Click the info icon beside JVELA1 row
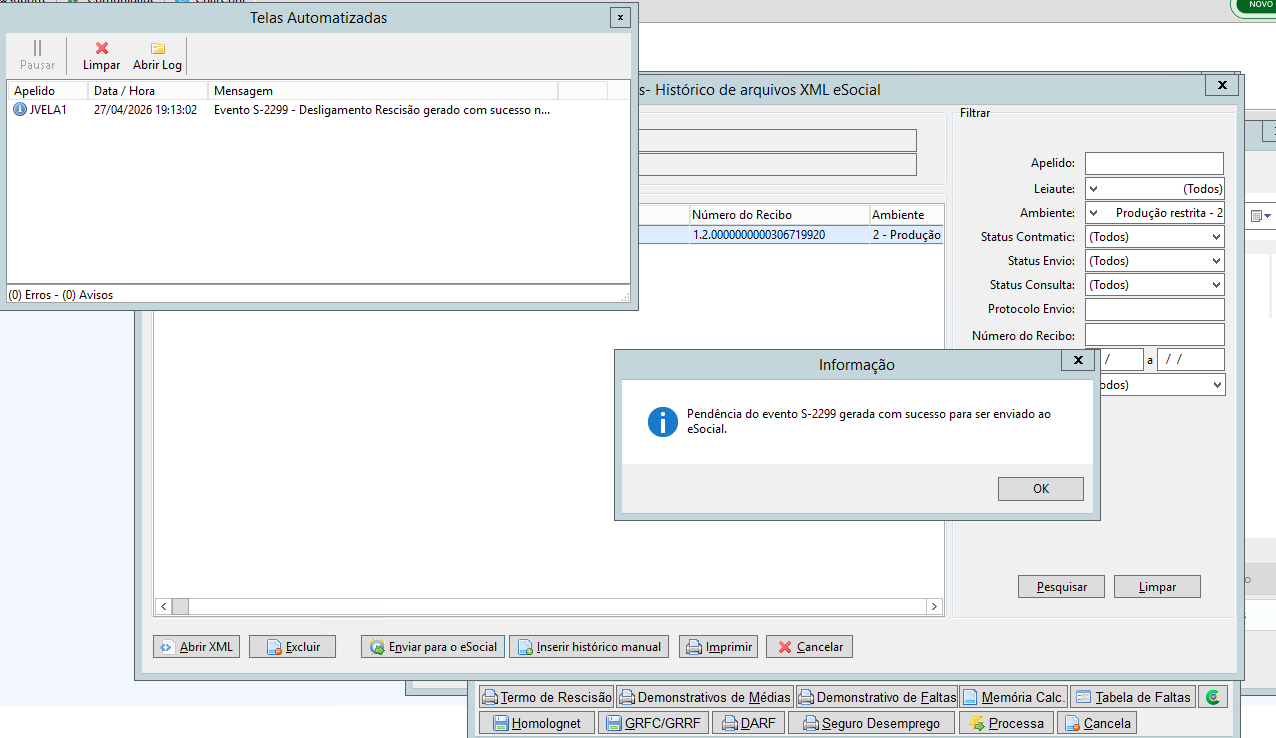Image resolution: width=1276 pixels, height=738 pixels. click(x=20, y=110)
